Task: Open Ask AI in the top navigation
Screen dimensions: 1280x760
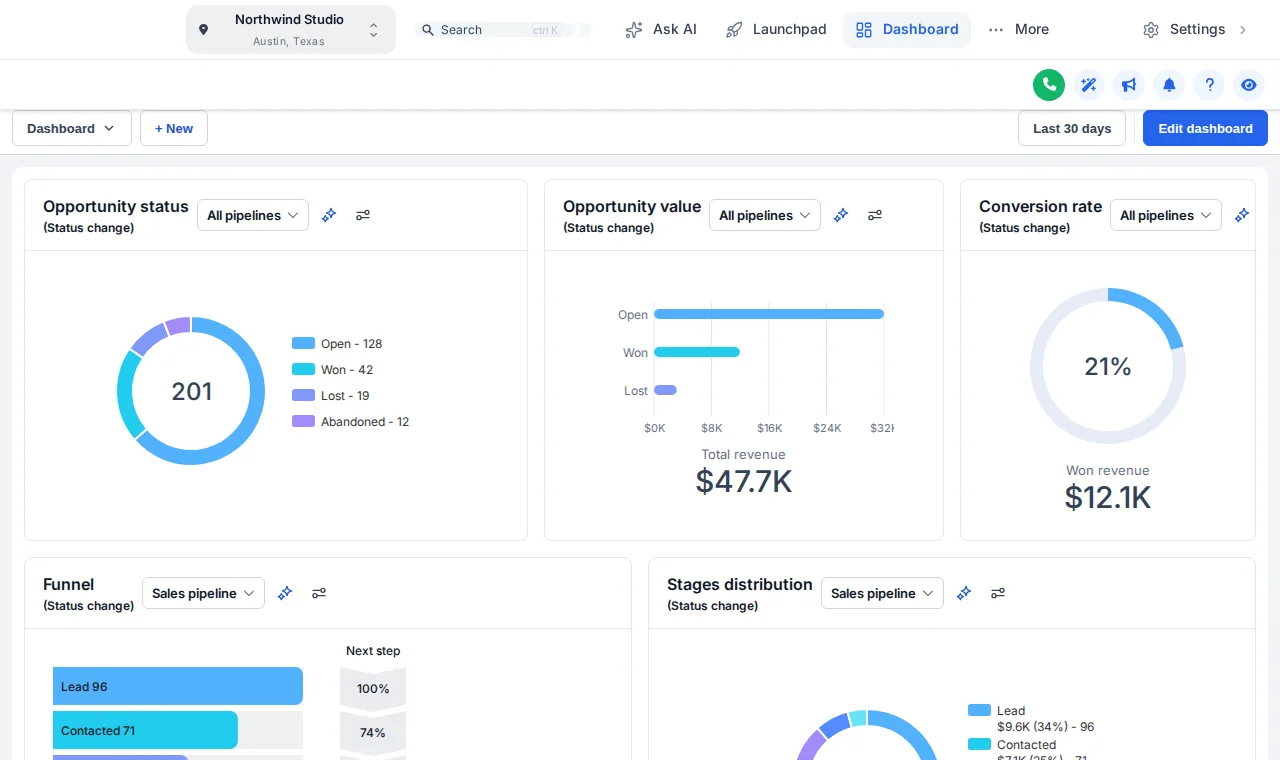Action: tap(661, 30)
